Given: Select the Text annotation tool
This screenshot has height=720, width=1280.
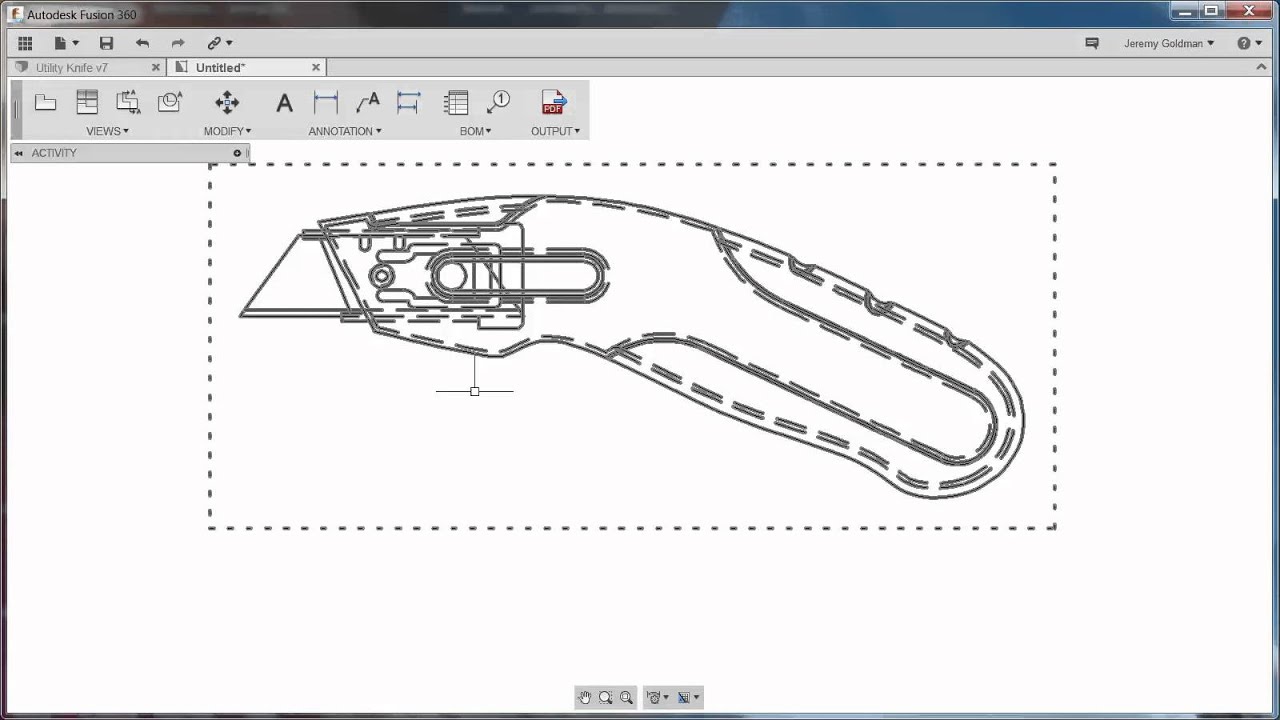Looking at the screenshot, I should click(284, 102).
